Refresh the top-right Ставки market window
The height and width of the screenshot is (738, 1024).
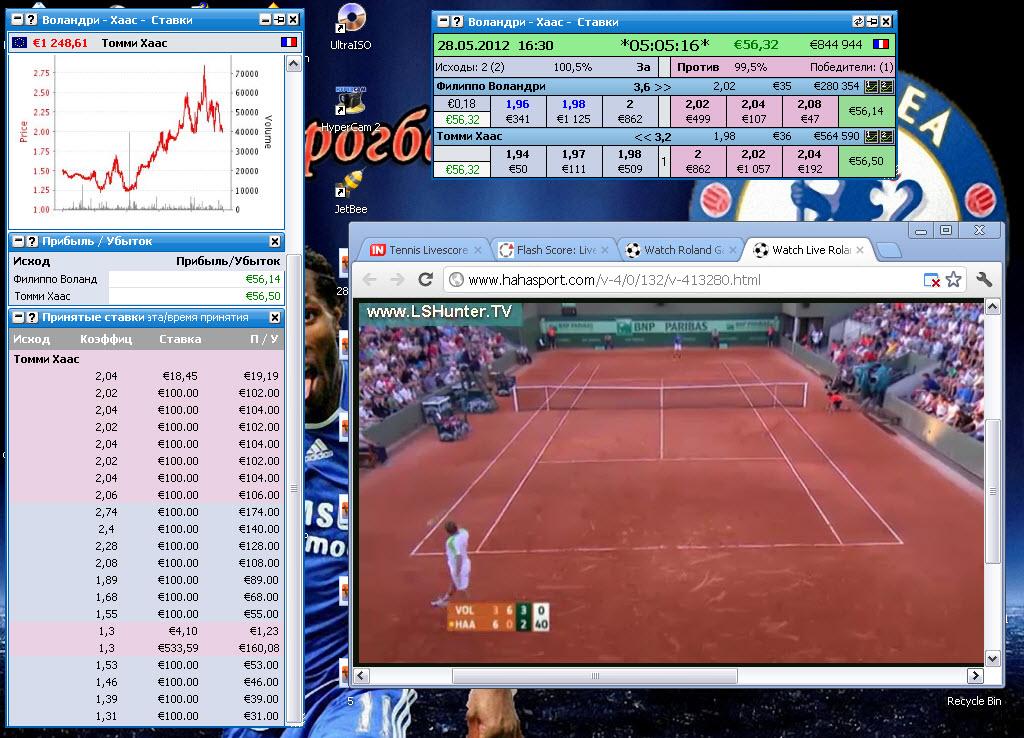pyautogui.click(x=858, y=22)
